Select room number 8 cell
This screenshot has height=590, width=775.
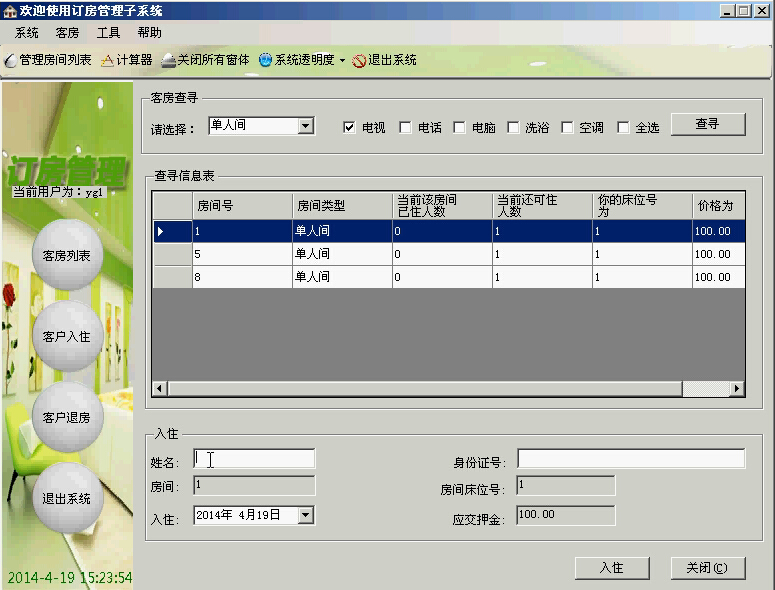click(242, 277)
